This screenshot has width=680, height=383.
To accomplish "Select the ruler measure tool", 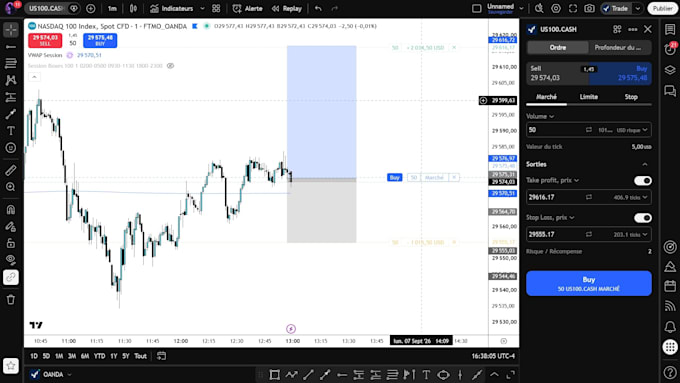I will click(x=11, y=170).
